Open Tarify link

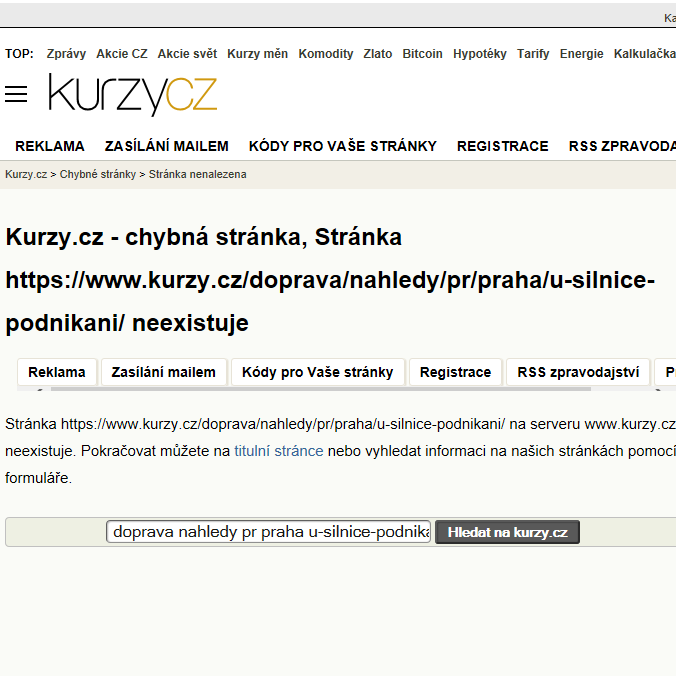[533, 54]
